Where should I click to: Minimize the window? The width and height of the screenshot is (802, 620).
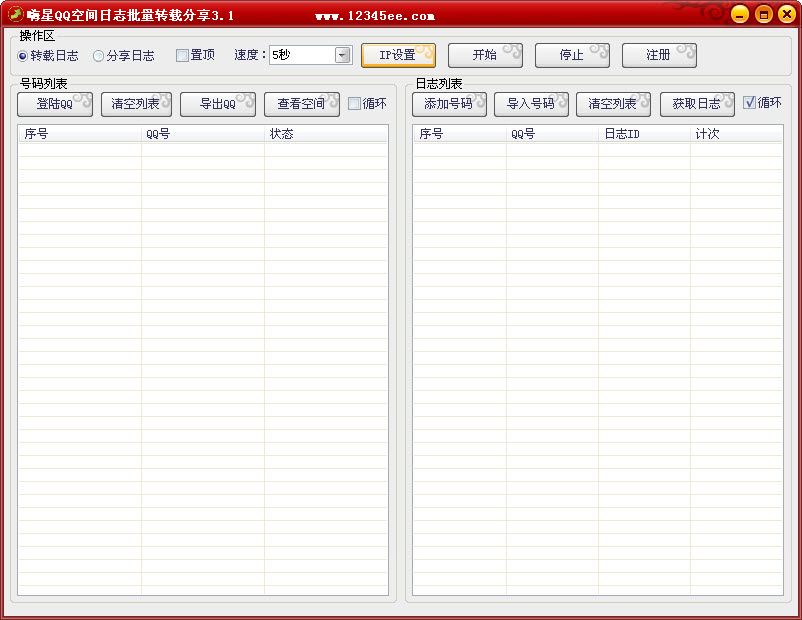coord(740,14)
